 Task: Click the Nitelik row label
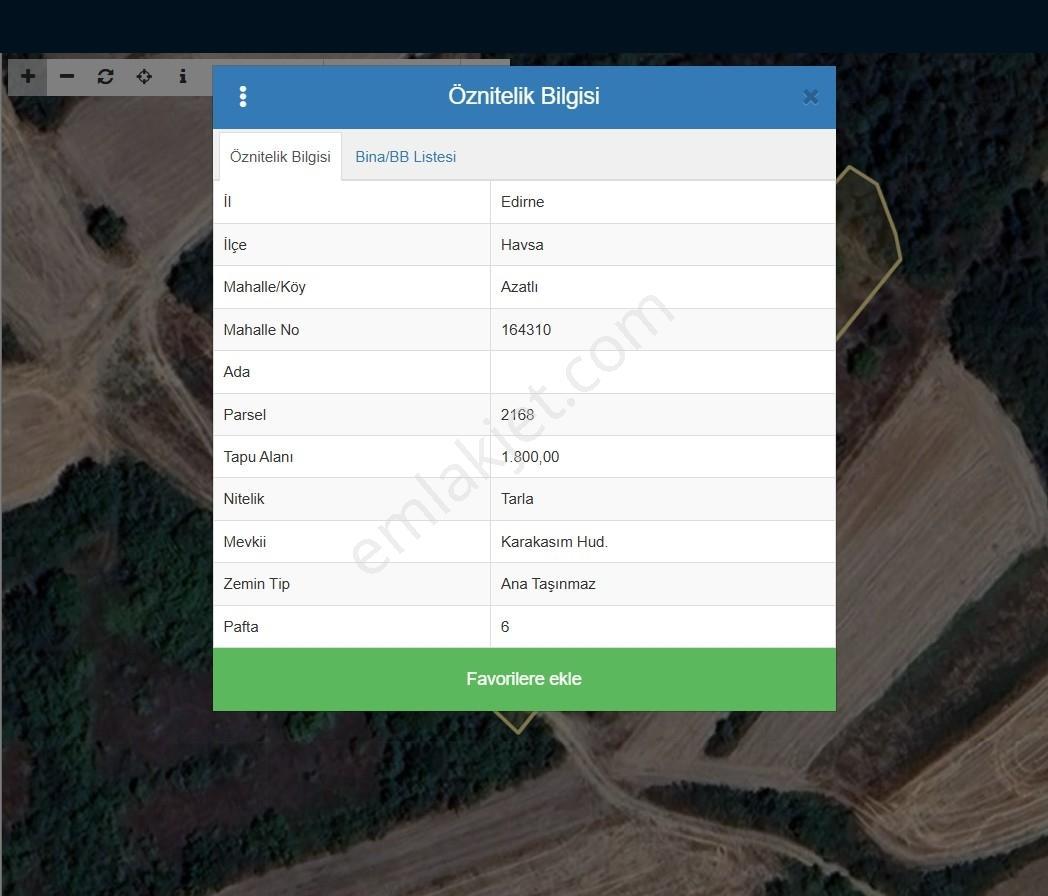pyautogui.click(x=244, y=499)
